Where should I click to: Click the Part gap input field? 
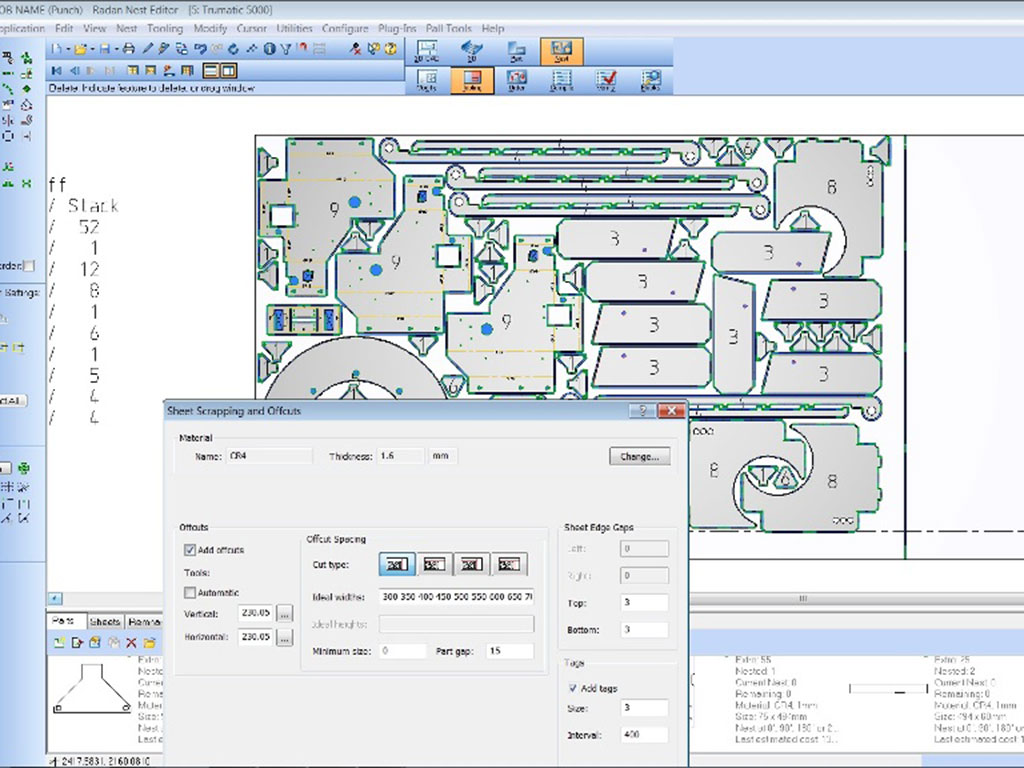pyautogui.click(x=508, y=651)
